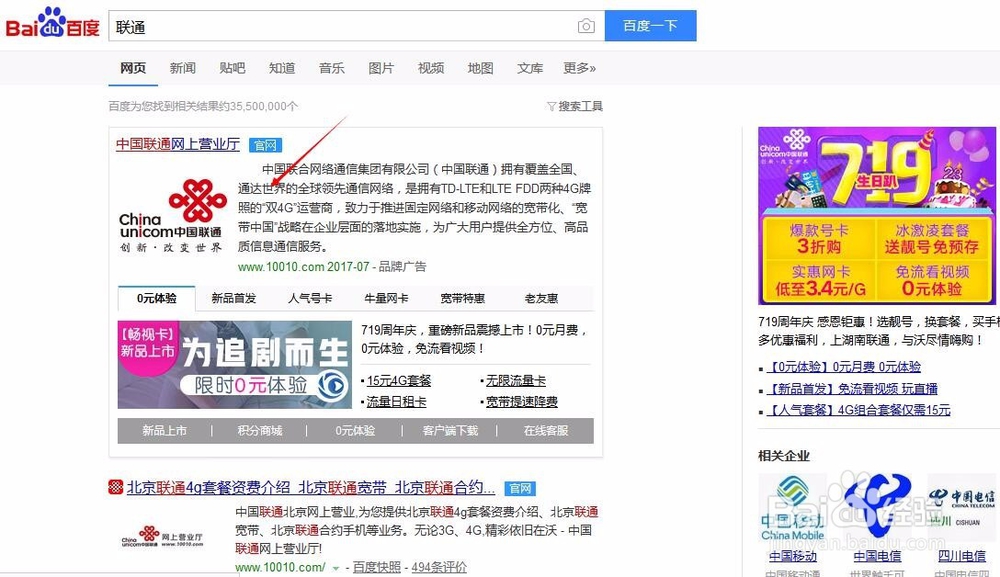The height and width of the screenshot is (577, 1000).
Task: Click China Telecom blue logo icon
Action: point(878,508)
